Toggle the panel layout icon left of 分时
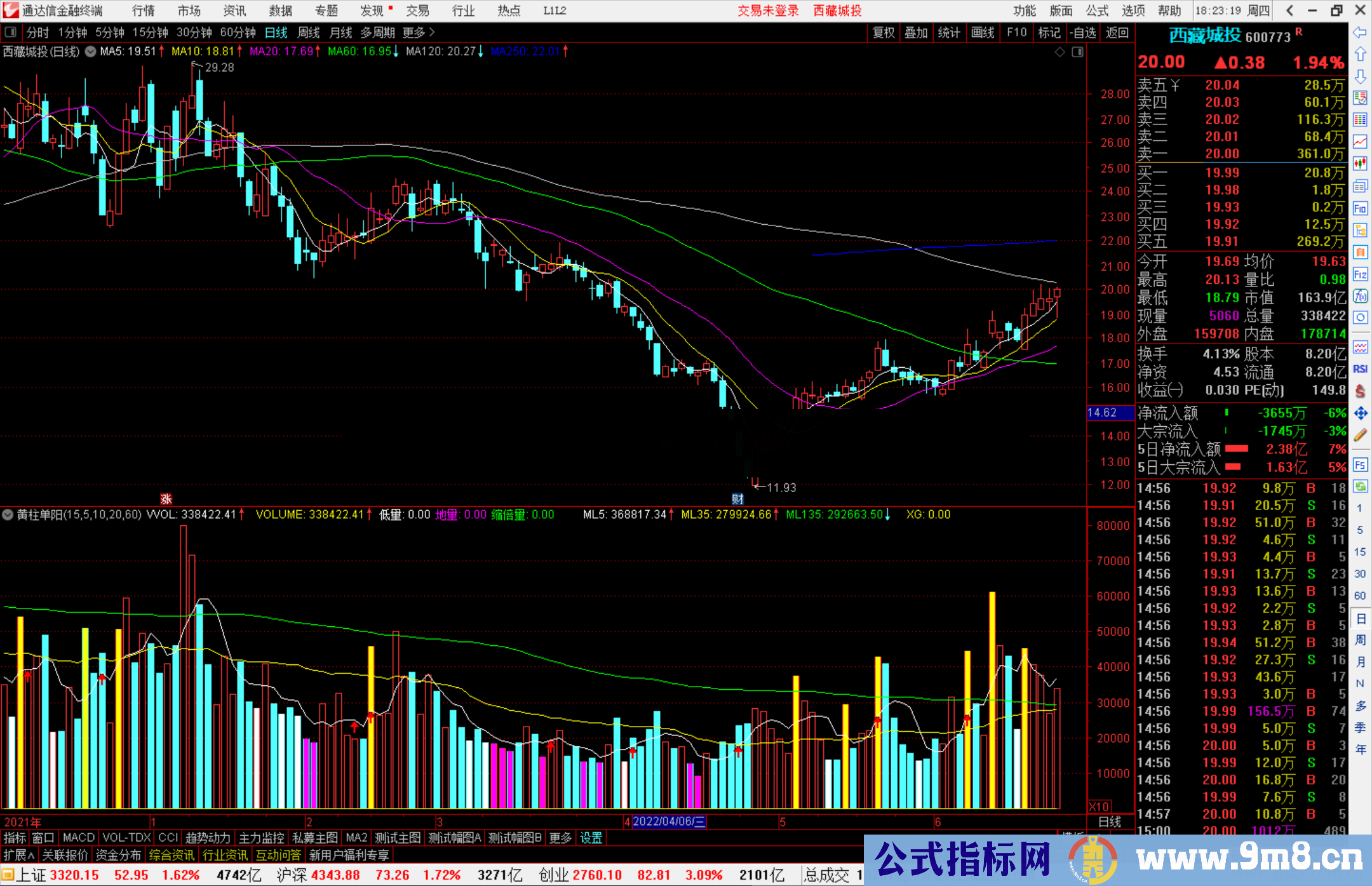 coord(11,32)
